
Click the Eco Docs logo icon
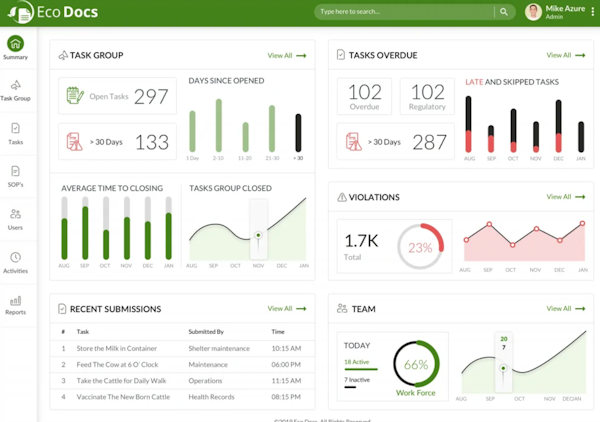coord(20,12)
